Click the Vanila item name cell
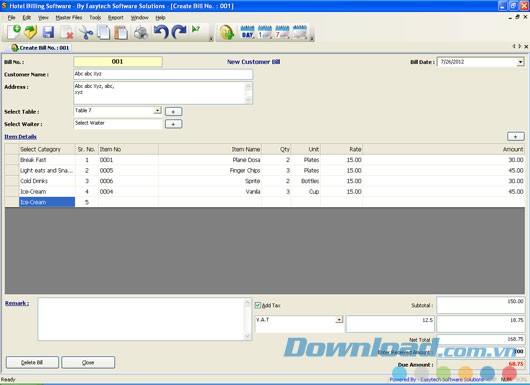The height and width of the screenshot is (385, 530). [x=210, y=192]
